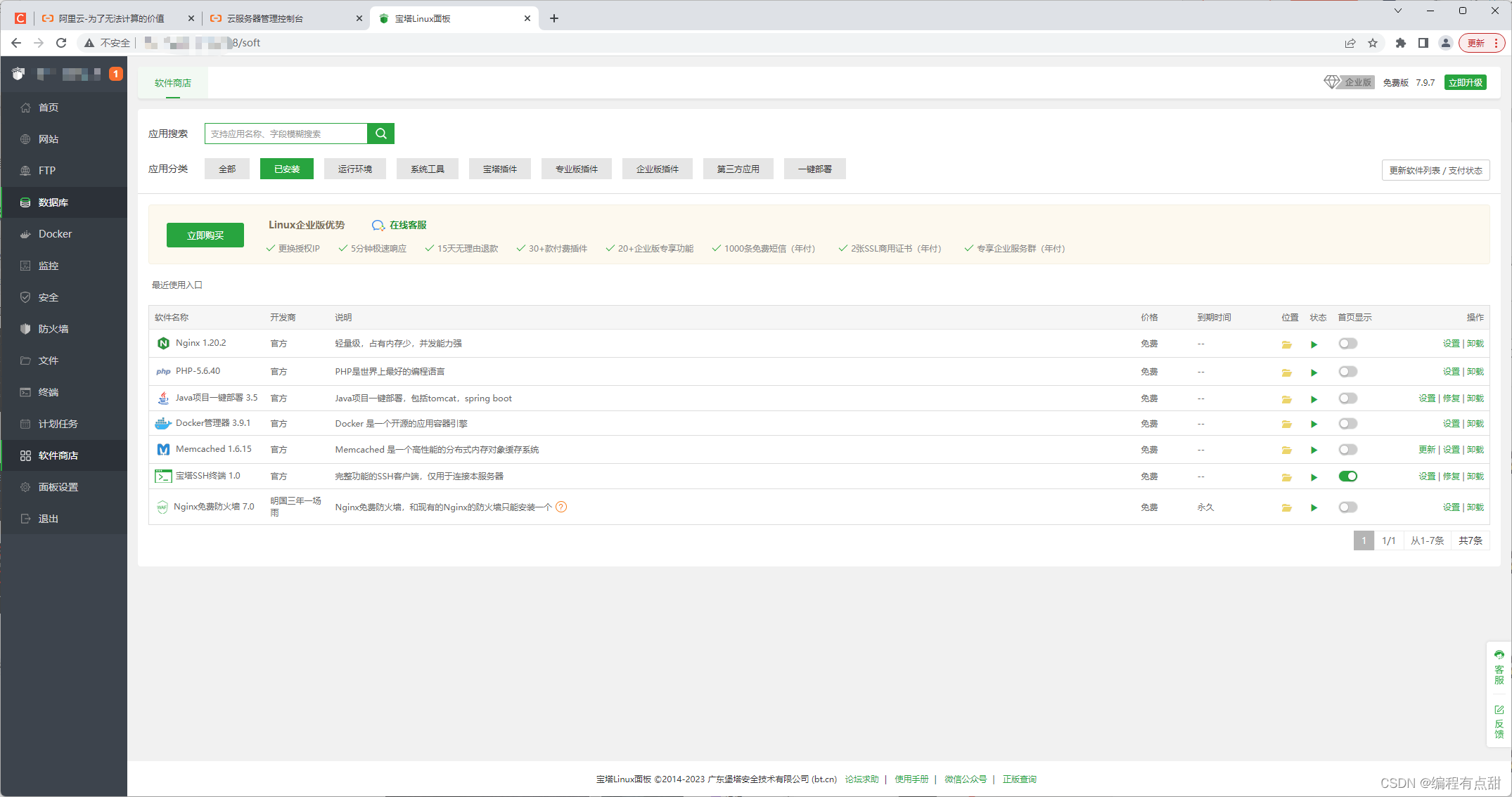Select the 系统工具 category filter
This screenshot has height=797, width=1512.
[427, 169]
